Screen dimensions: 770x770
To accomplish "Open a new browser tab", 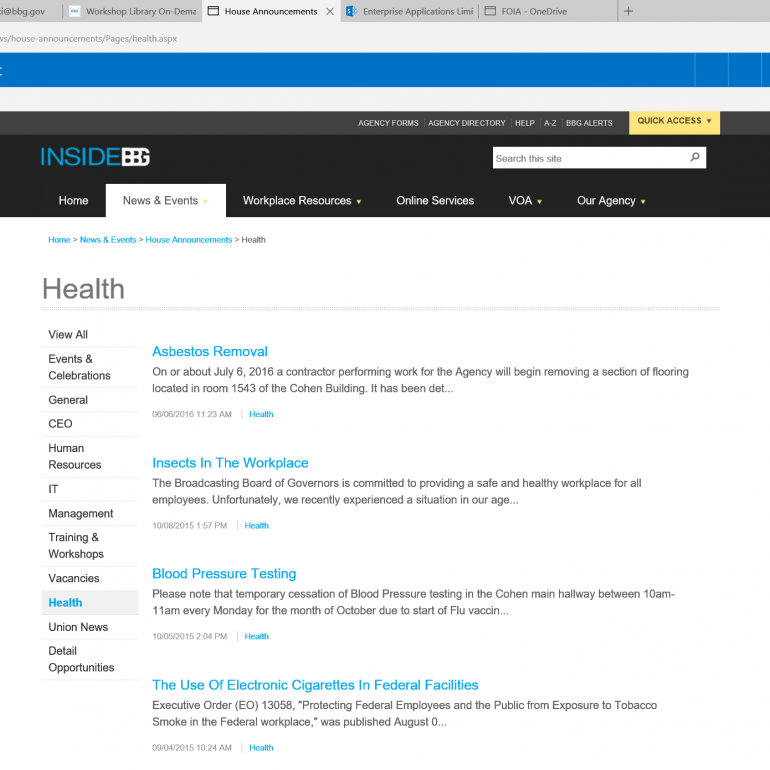I will (628, 12).
